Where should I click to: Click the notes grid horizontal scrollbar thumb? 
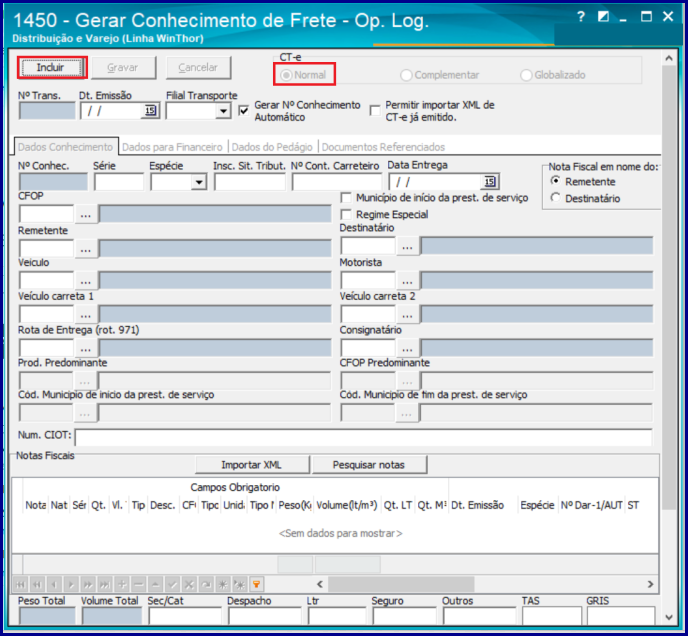coord(401,584)
